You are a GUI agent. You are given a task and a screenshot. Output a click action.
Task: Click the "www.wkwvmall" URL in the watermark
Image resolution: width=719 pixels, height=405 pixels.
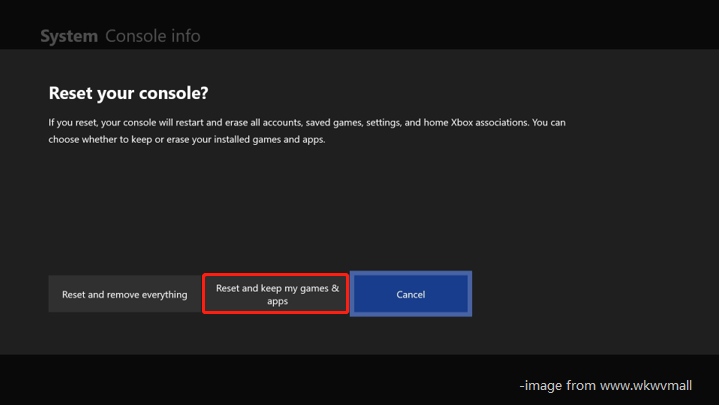pos(655,384)
